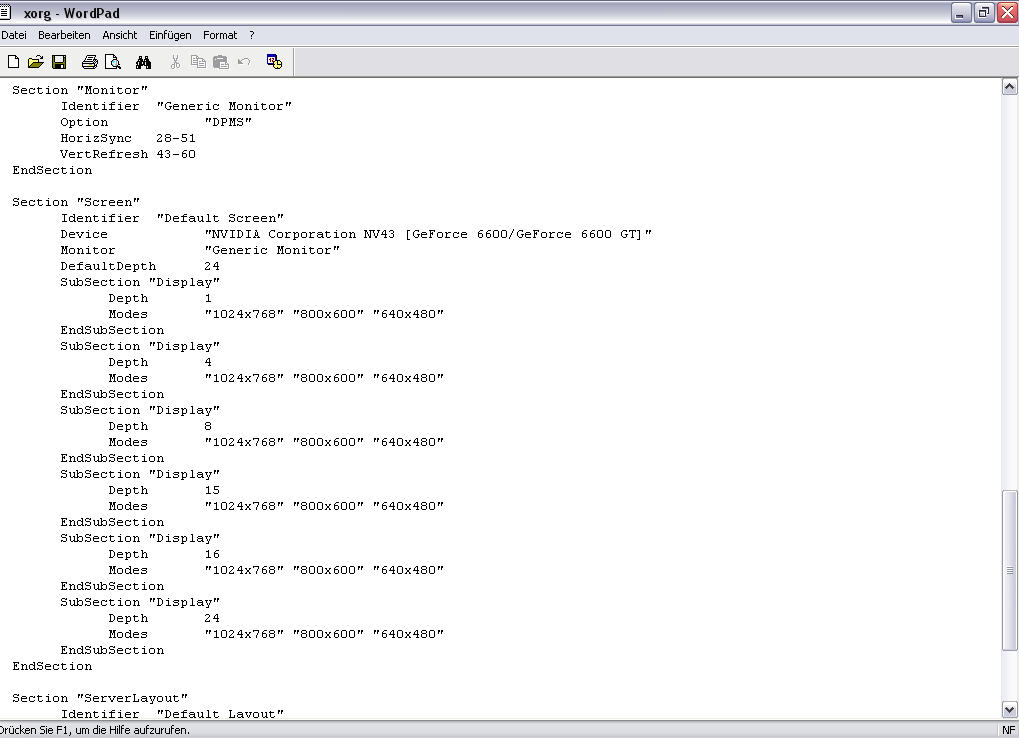Open a file with the folder icon
This screenshot has width=1019, height=738.
[x=36, y=62]
